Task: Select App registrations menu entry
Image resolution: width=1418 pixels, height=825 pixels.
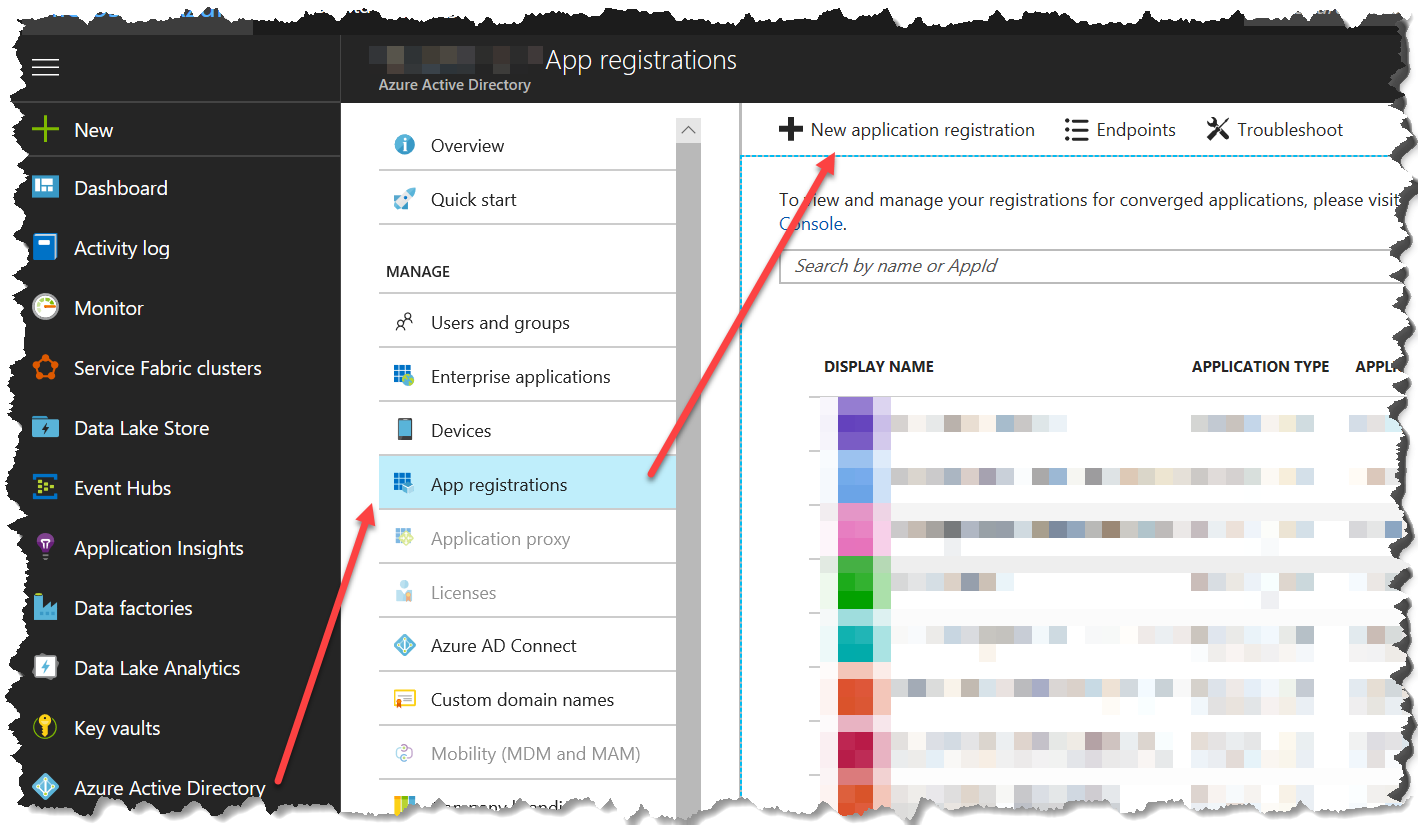Action: click(527, 484)
